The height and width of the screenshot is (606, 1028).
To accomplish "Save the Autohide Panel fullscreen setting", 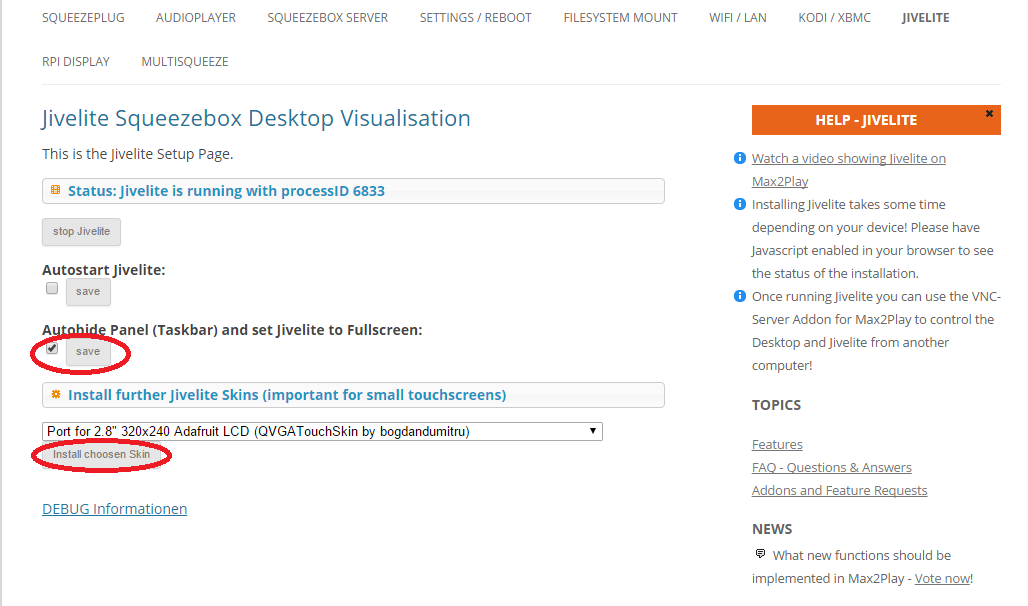I will 88,352.
